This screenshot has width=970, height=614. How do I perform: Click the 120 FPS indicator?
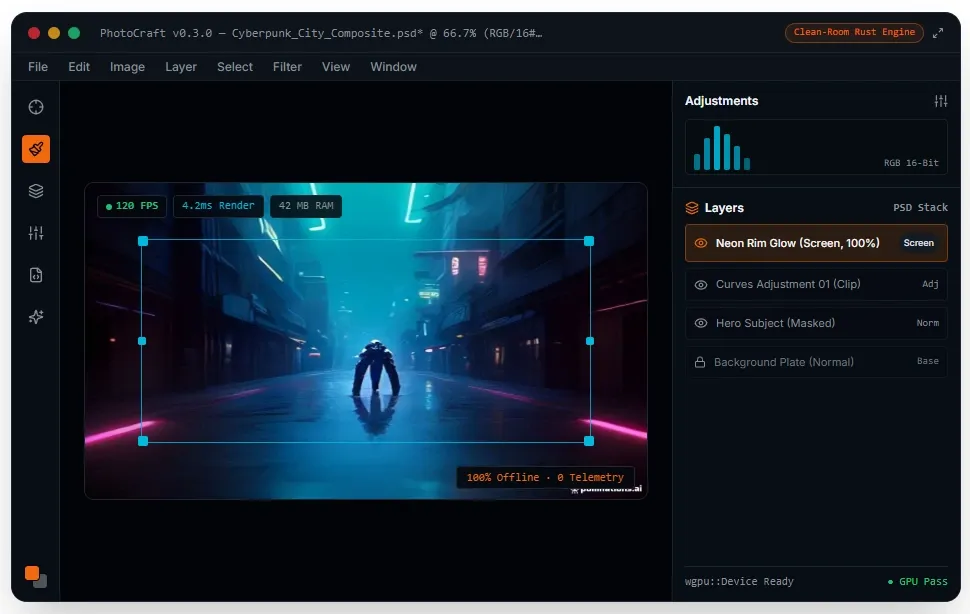(132, 206)
